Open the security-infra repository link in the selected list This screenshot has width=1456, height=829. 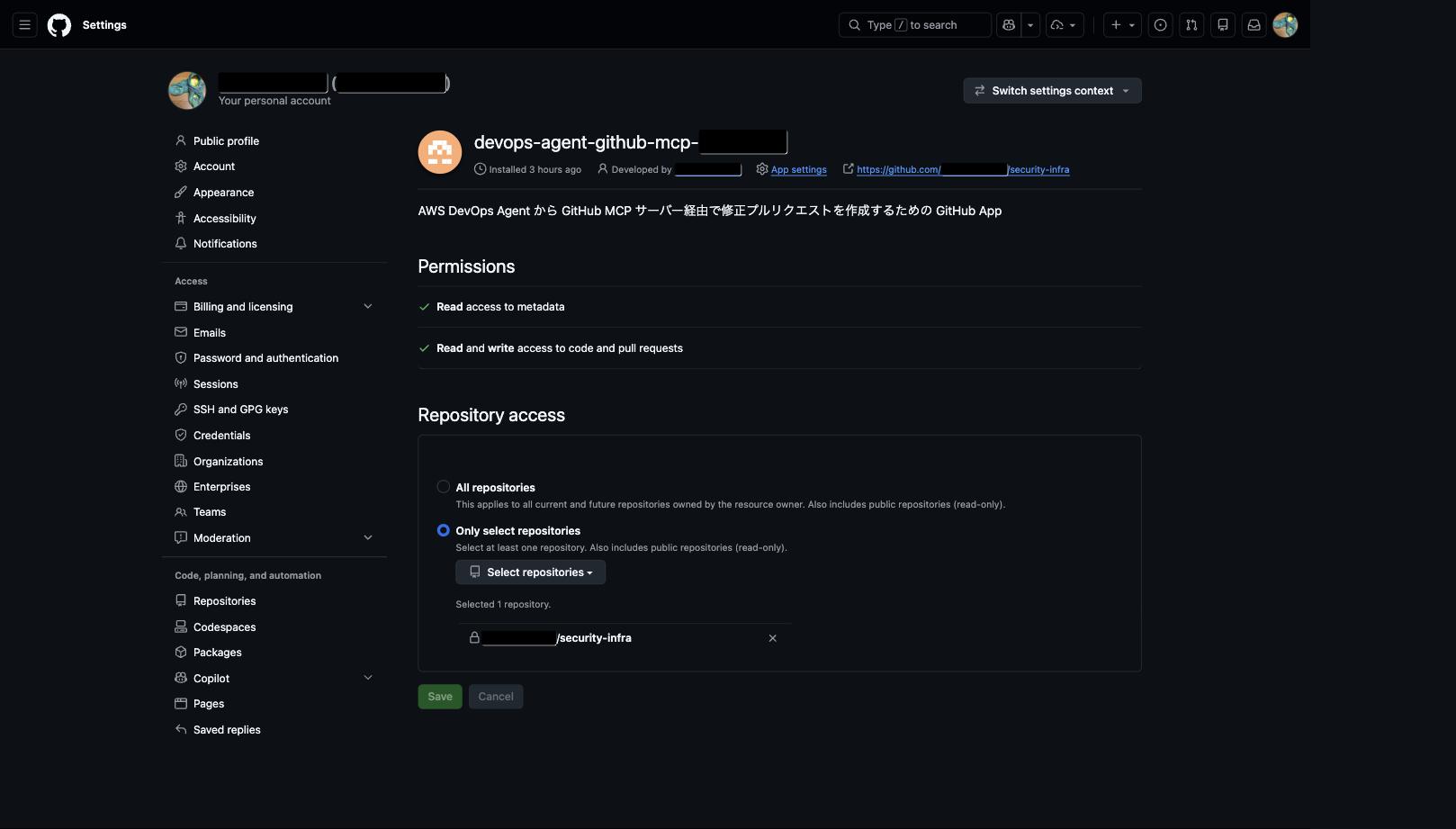tap(557, 638)
